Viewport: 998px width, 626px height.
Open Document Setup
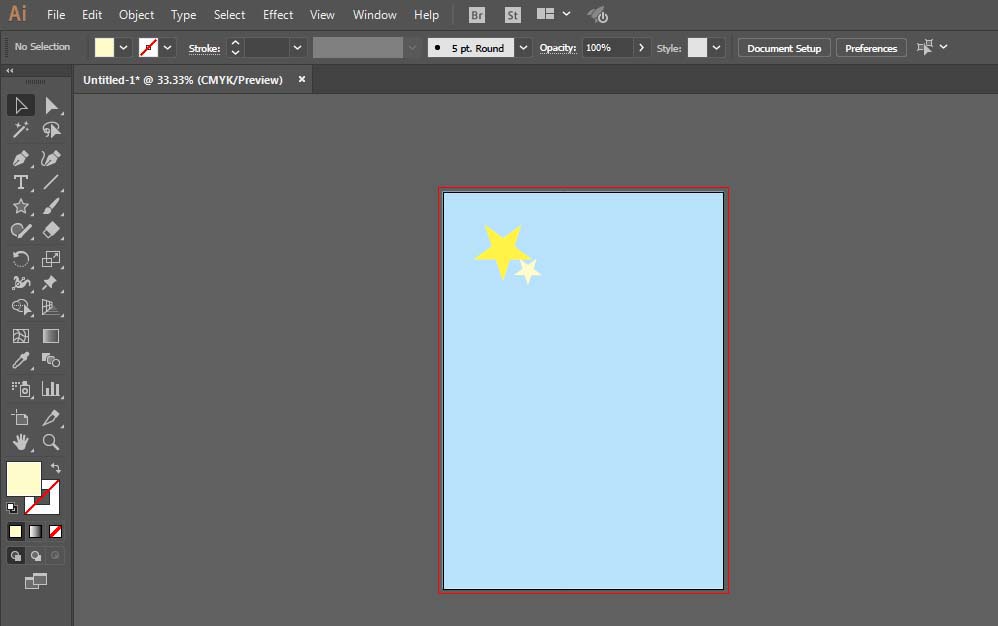pyautogui.click(x=783, y=47)
